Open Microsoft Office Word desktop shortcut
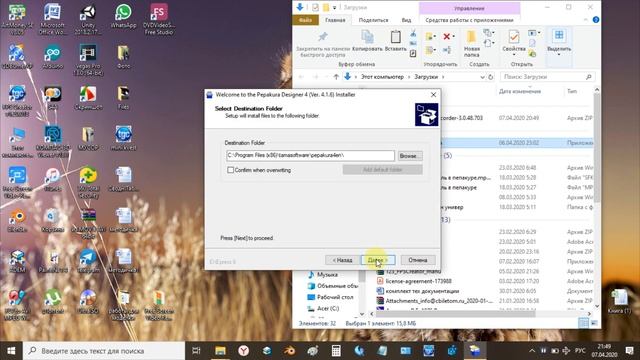The width and height of the screenshot is (640, 360). [x=52, y=20]
